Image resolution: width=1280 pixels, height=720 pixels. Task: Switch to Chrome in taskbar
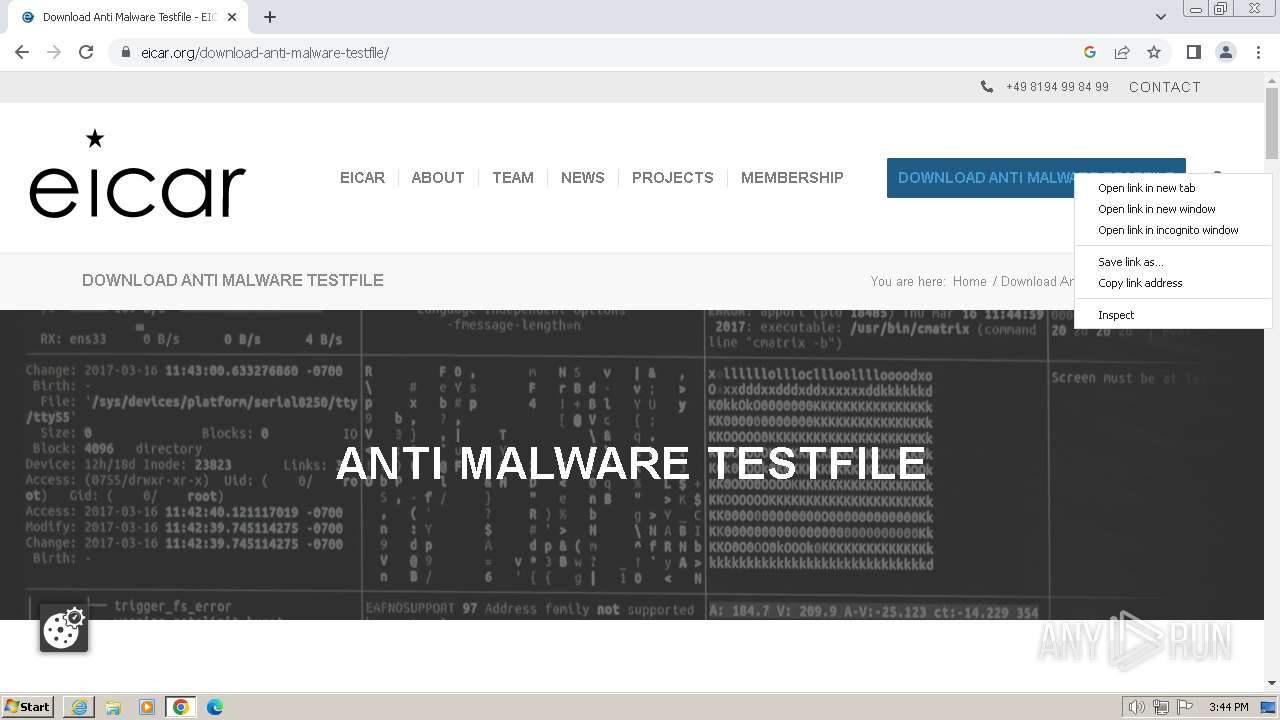(181, 707)
